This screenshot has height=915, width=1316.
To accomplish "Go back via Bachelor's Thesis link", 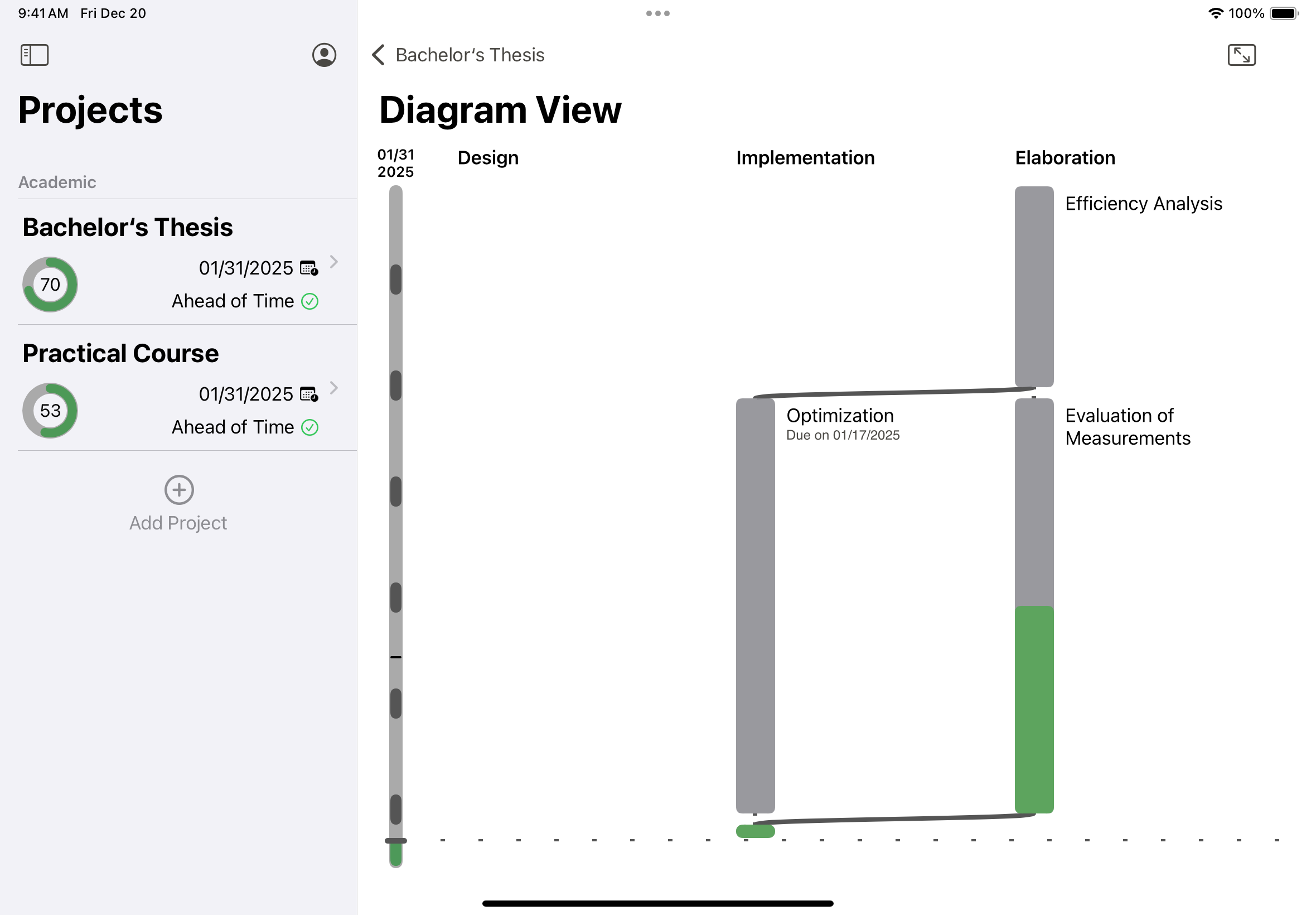I will (470, 55).
